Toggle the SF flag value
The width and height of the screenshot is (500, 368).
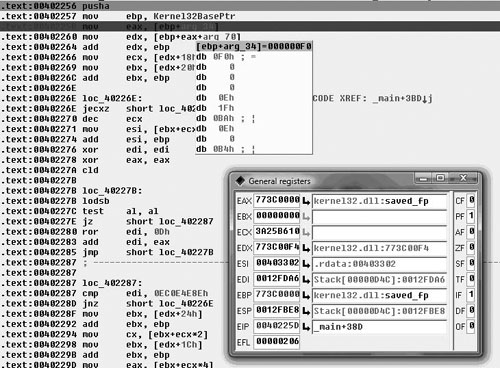pos(471,263)
